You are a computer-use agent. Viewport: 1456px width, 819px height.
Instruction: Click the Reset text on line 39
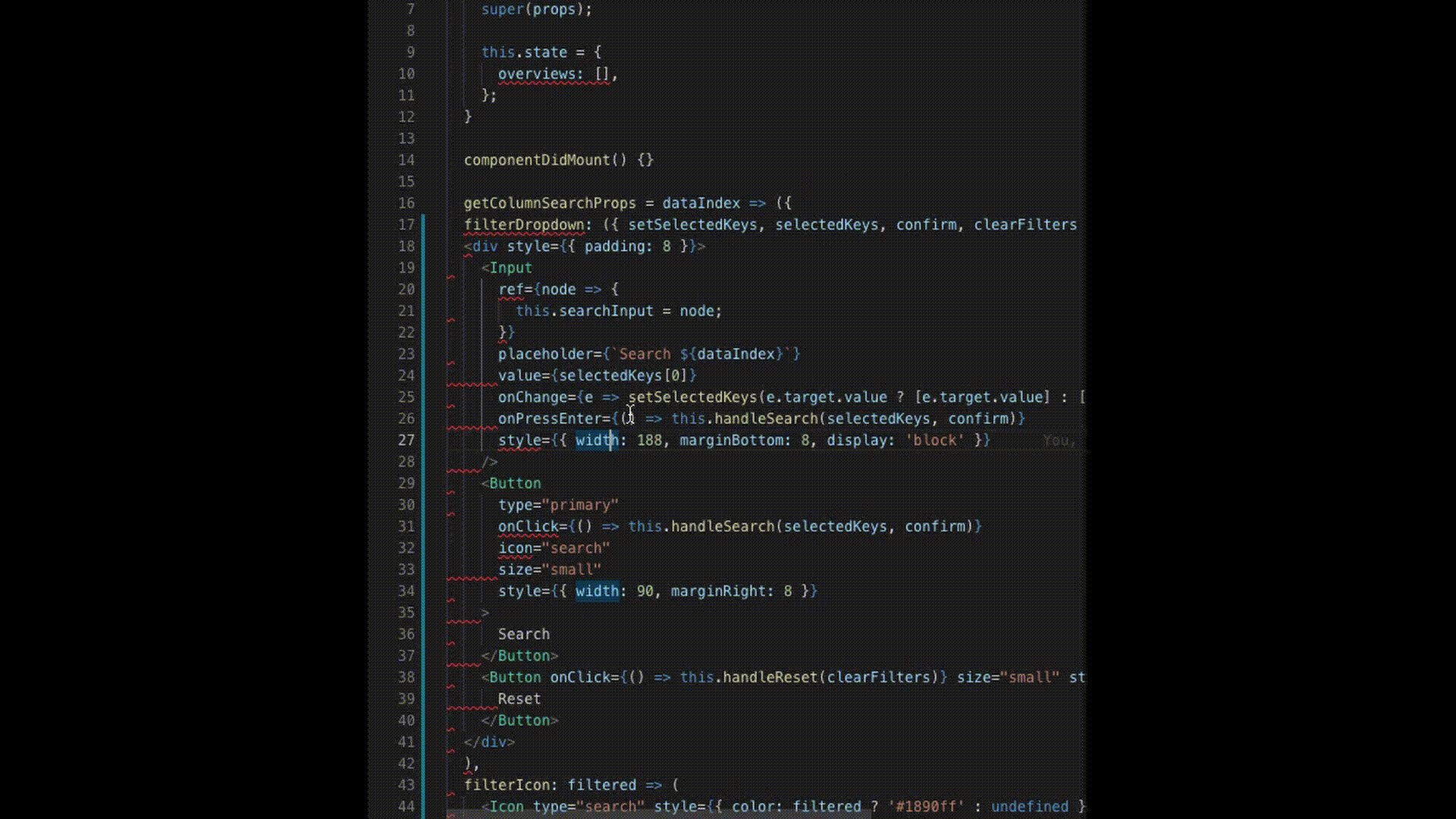coord(519,698)
